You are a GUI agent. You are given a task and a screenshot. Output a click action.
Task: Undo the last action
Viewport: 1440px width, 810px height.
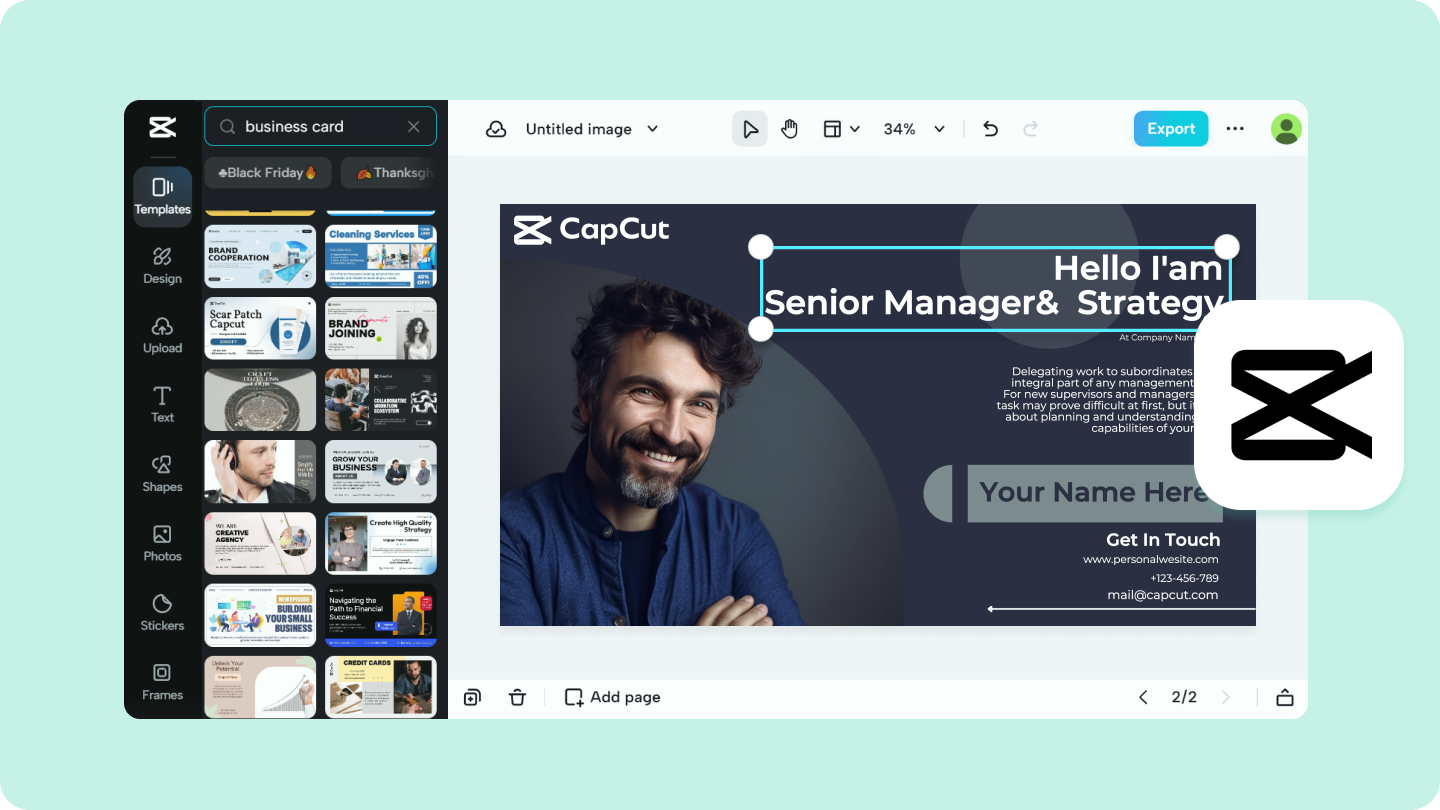[990, 129]
